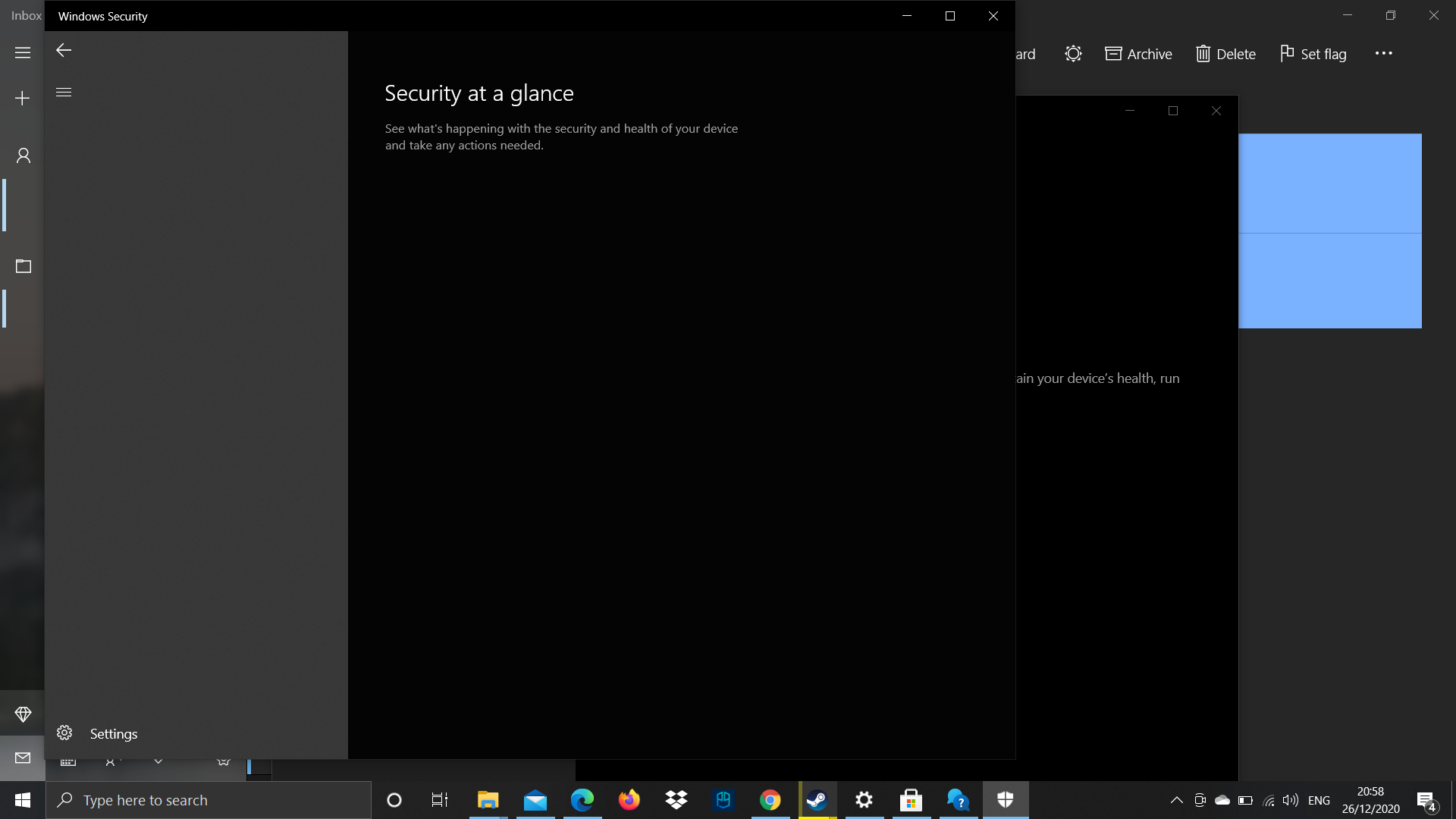Viewport: 1456px width, 819px height.
Task: Check battery status icon in tray
Action: coord(1245,800)
